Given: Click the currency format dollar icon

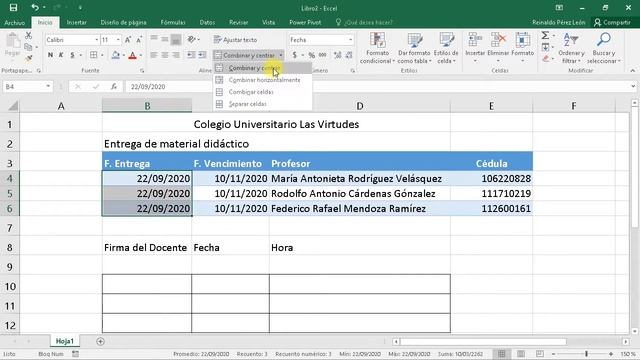Looking at the screenshot, I should pyautogui.click(x=295, y=55).
